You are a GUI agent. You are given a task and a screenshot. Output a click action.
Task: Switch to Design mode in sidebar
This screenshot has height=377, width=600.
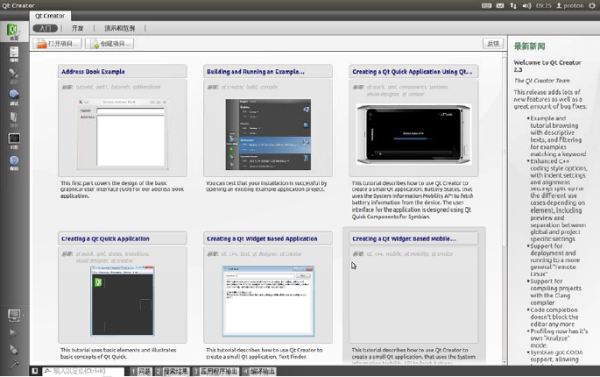[x=14, y=75]
